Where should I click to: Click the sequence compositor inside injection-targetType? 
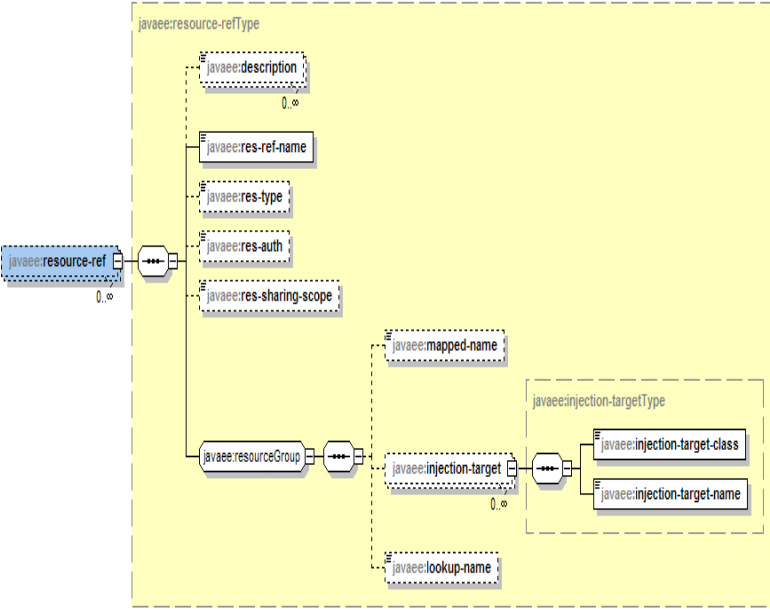(x=548, y=469)
